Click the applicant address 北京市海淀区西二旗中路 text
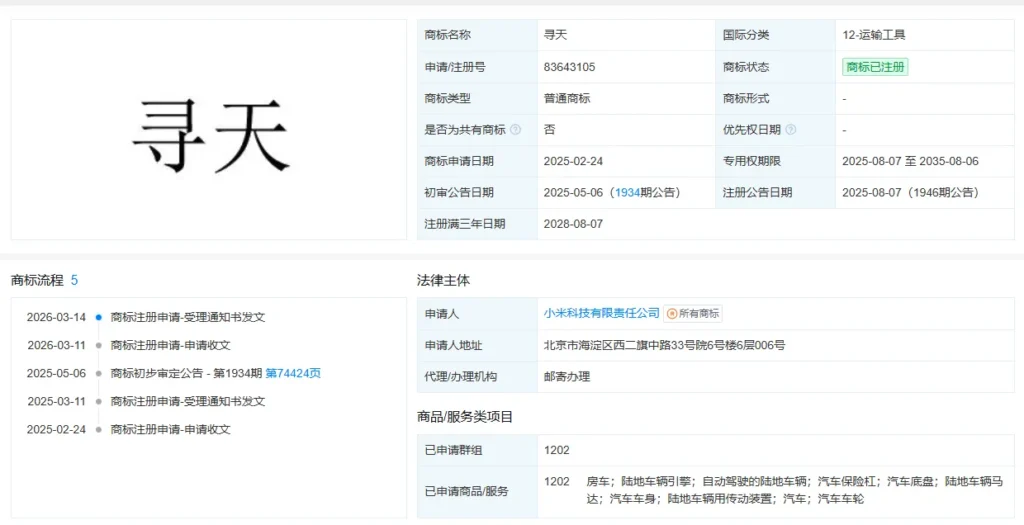This screenshot has width=1024, height=525. tap(664, 345)
